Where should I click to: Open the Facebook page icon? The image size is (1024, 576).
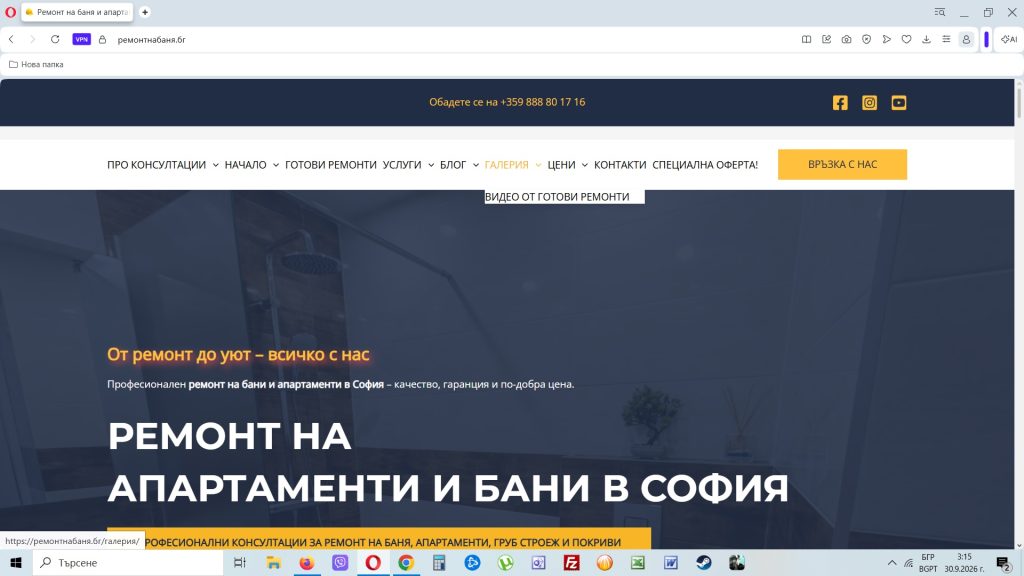pyautogui.click(x=840, y=103)
